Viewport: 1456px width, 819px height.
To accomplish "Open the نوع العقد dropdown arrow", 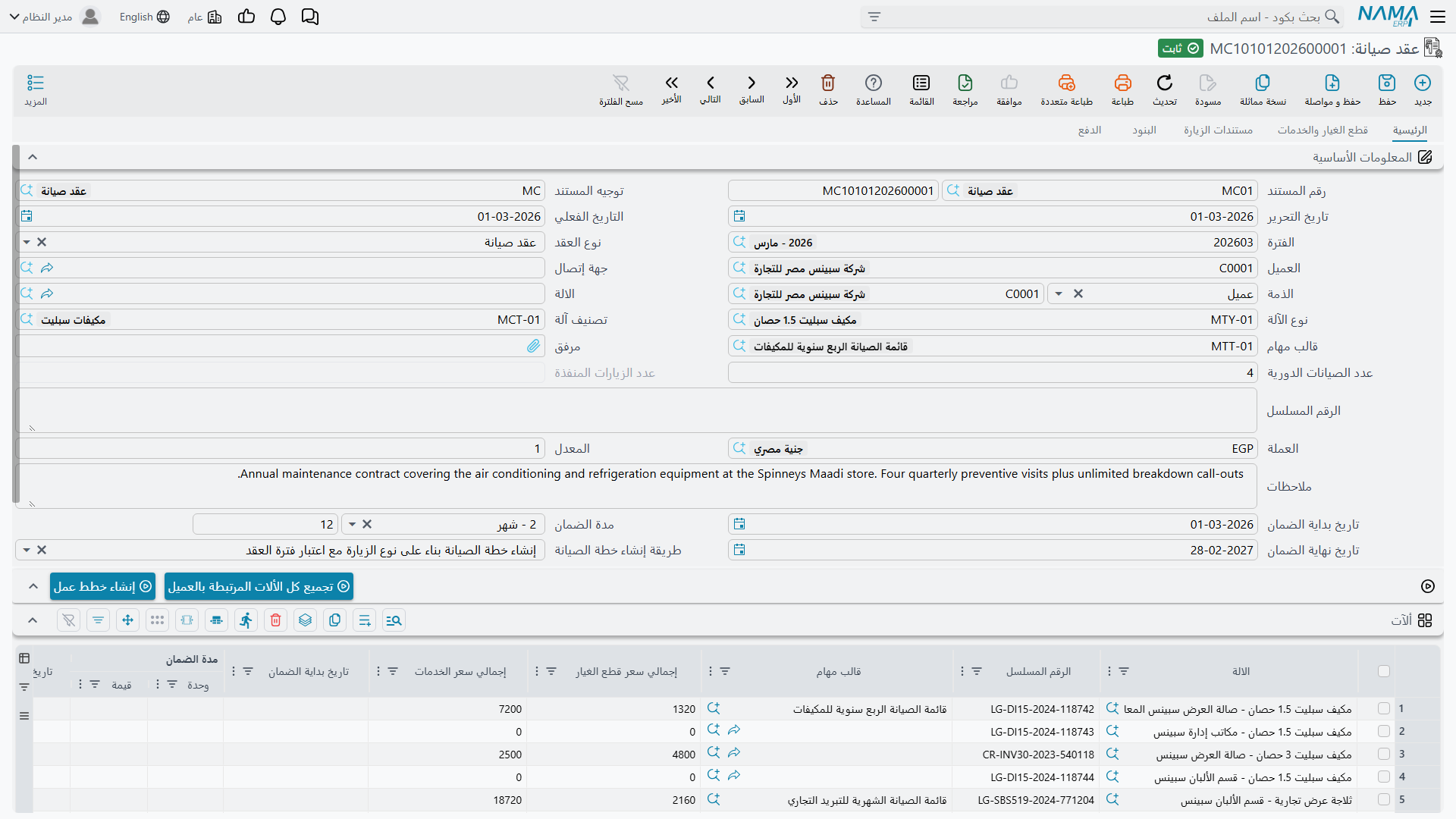I will point(27,243).
